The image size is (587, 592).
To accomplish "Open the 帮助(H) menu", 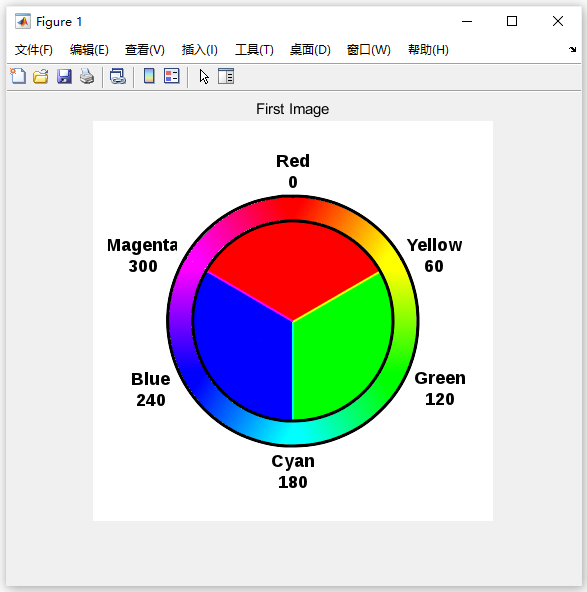I will (x=428, y=50).
